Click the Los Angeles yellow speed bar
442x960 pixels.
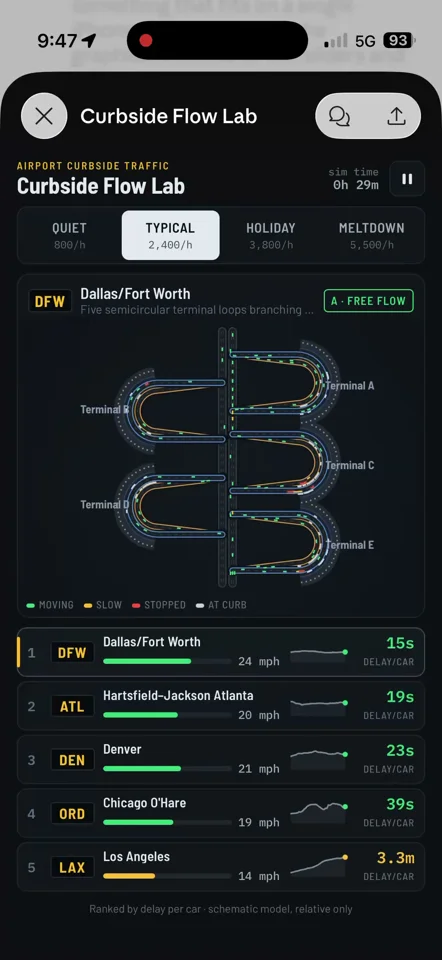click(x=129, y=876)
